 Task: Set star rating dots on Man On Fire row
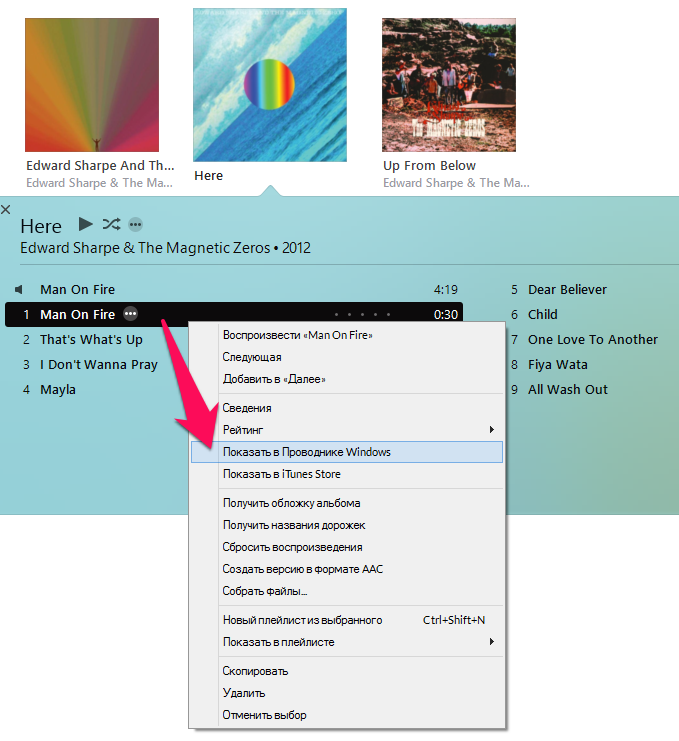pyautogui.click(x=362, y=314)
